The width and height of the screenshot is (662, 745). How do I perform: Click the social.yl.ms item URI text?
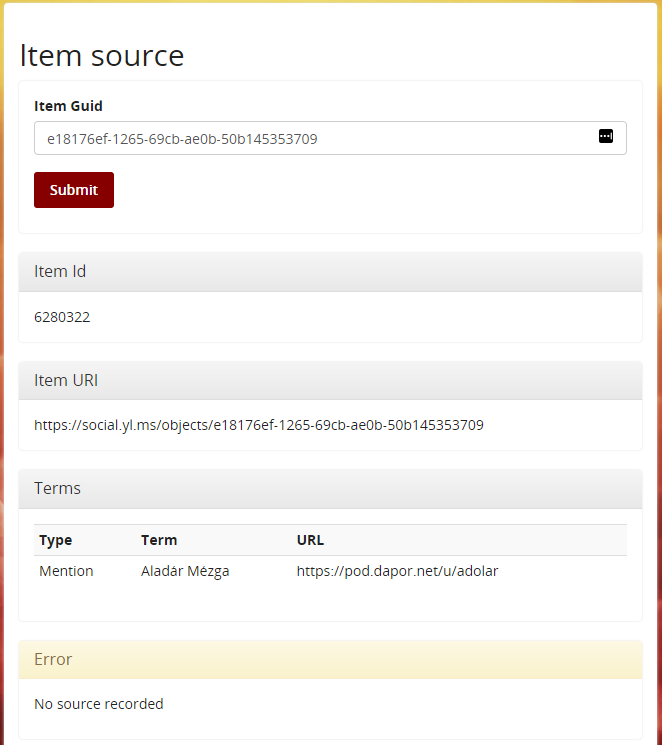[258, 425]
